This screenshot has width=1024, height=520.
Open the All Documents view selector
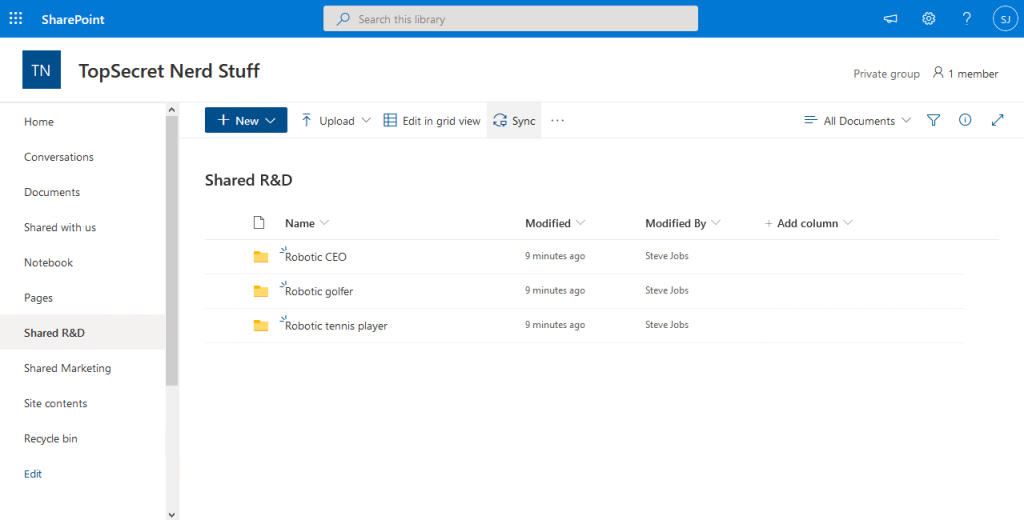[x=857, y=120]
